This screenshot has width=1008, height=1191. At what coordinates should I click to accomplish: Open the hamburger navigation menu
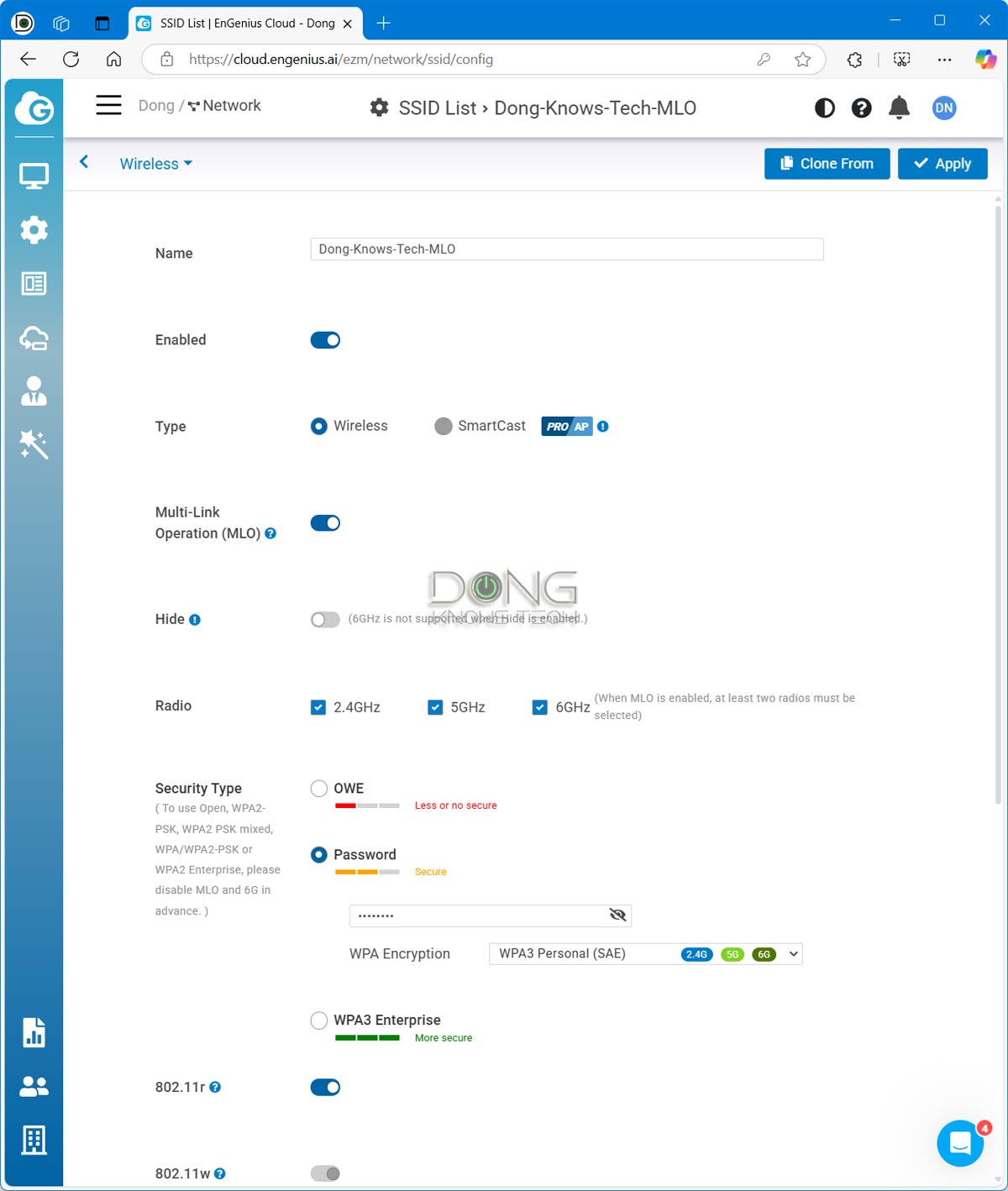pyautogui.click(x=108, y=105)
